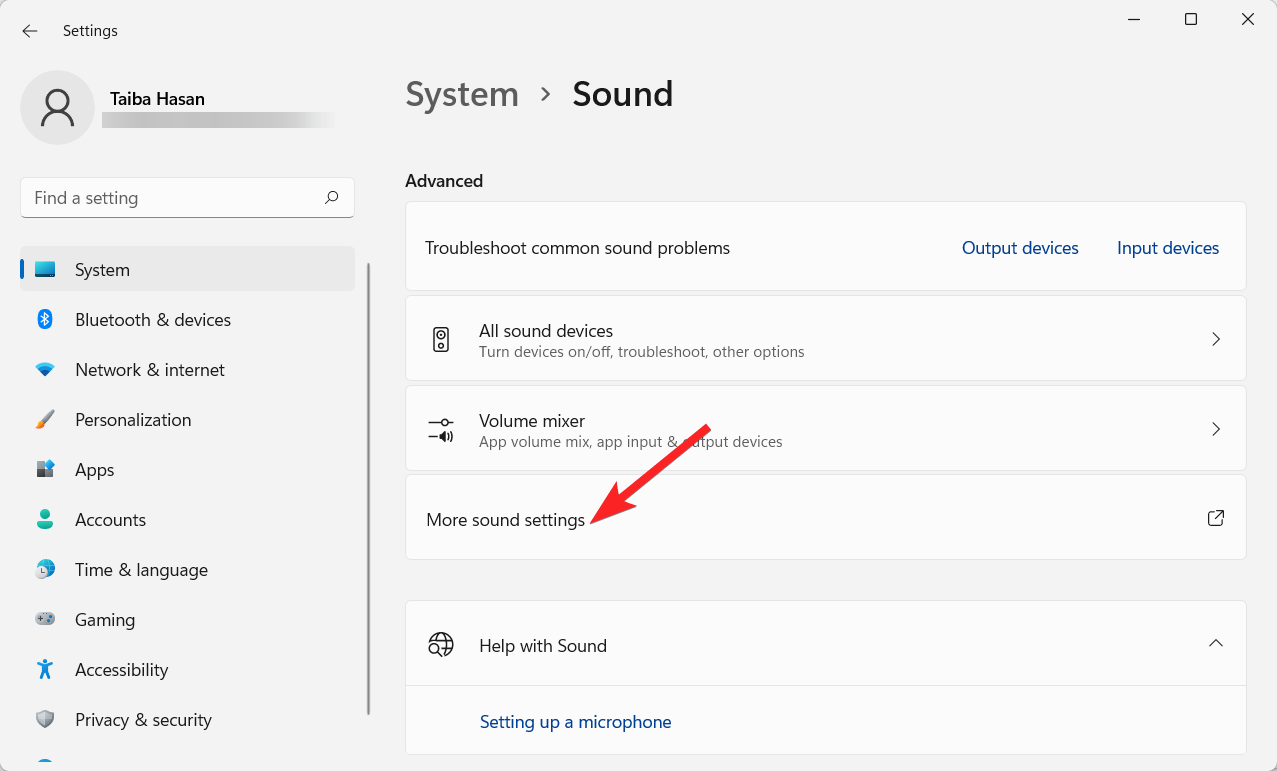Click the Taiba Hasan account name

tap(157, 99)
